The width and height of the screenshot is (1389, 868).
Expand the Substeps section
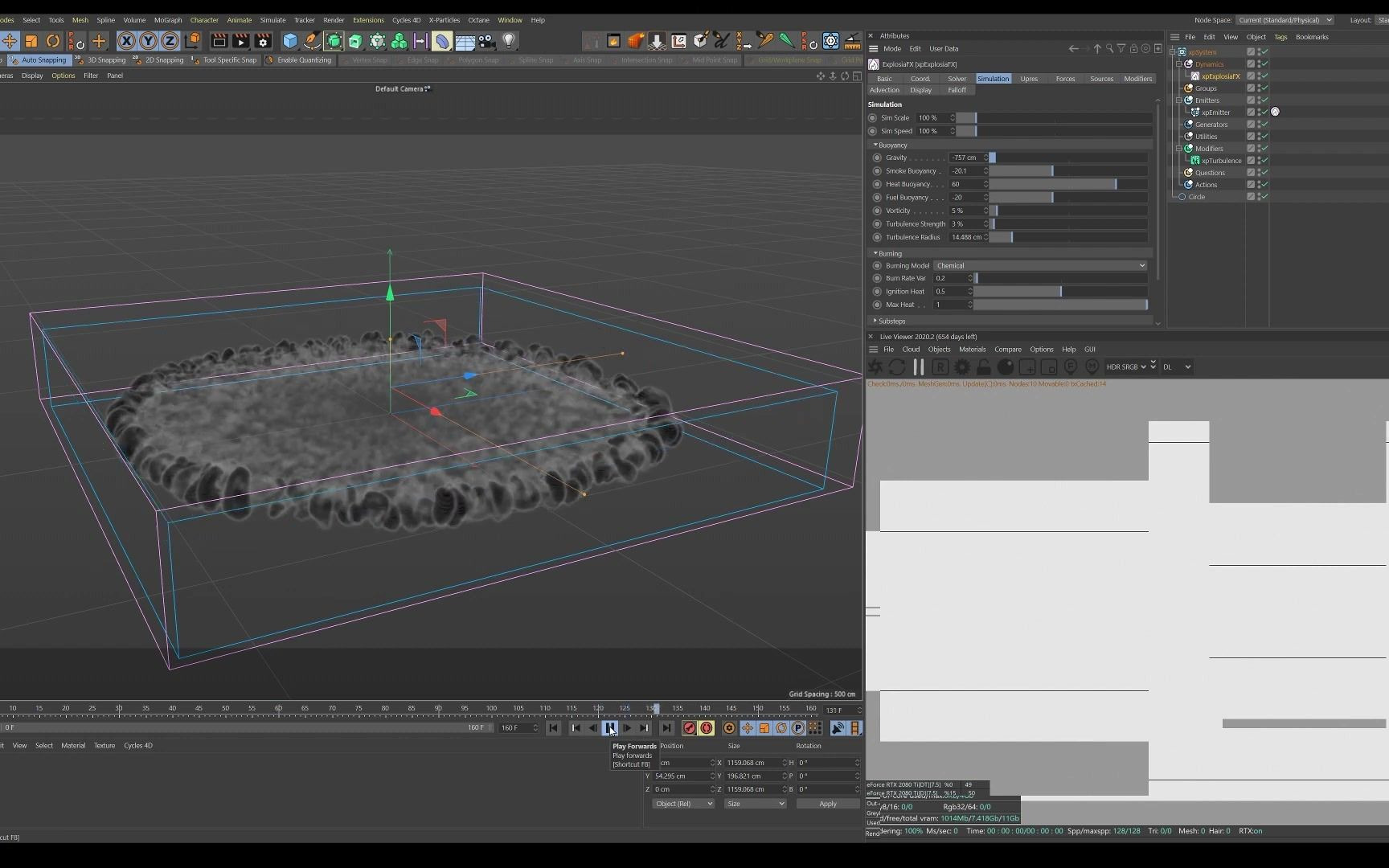pos(875,321)
